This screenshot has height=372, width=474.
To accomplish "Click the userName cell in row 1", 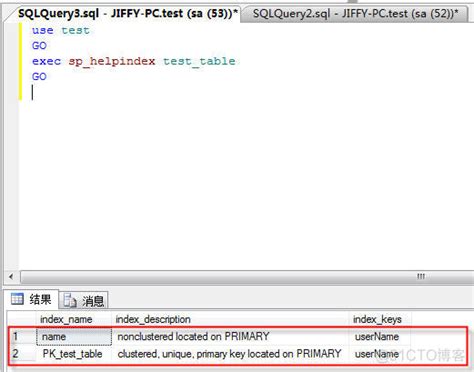I will pyautogui.click(x=377, y=337).
